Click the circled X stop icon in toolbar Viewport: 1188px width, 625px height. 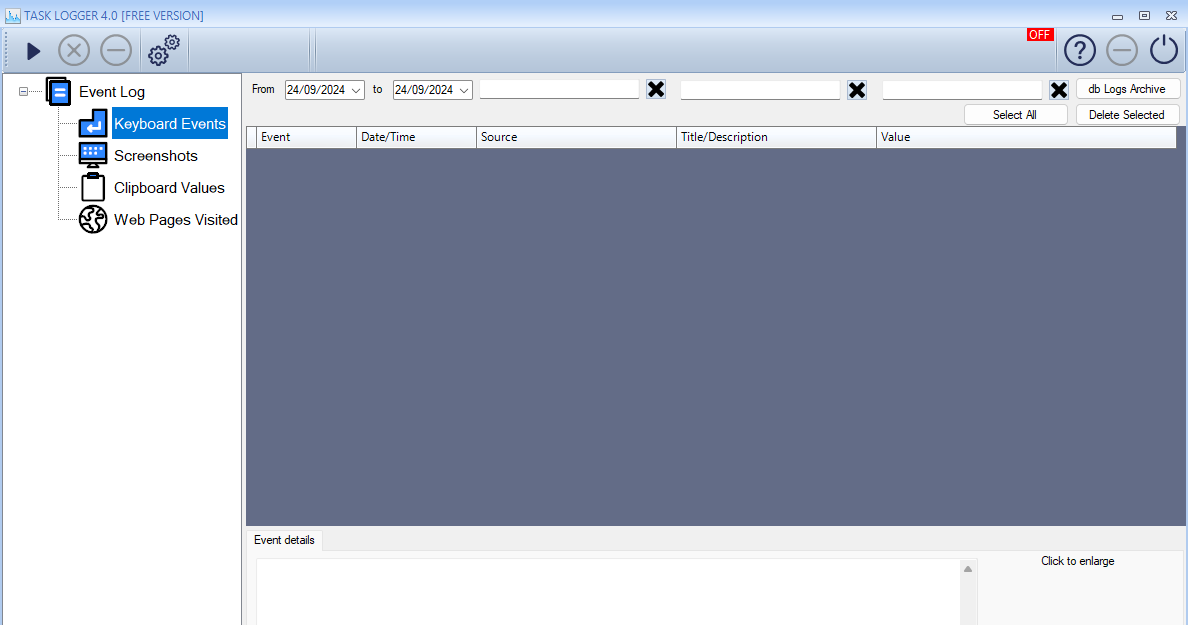73,52
